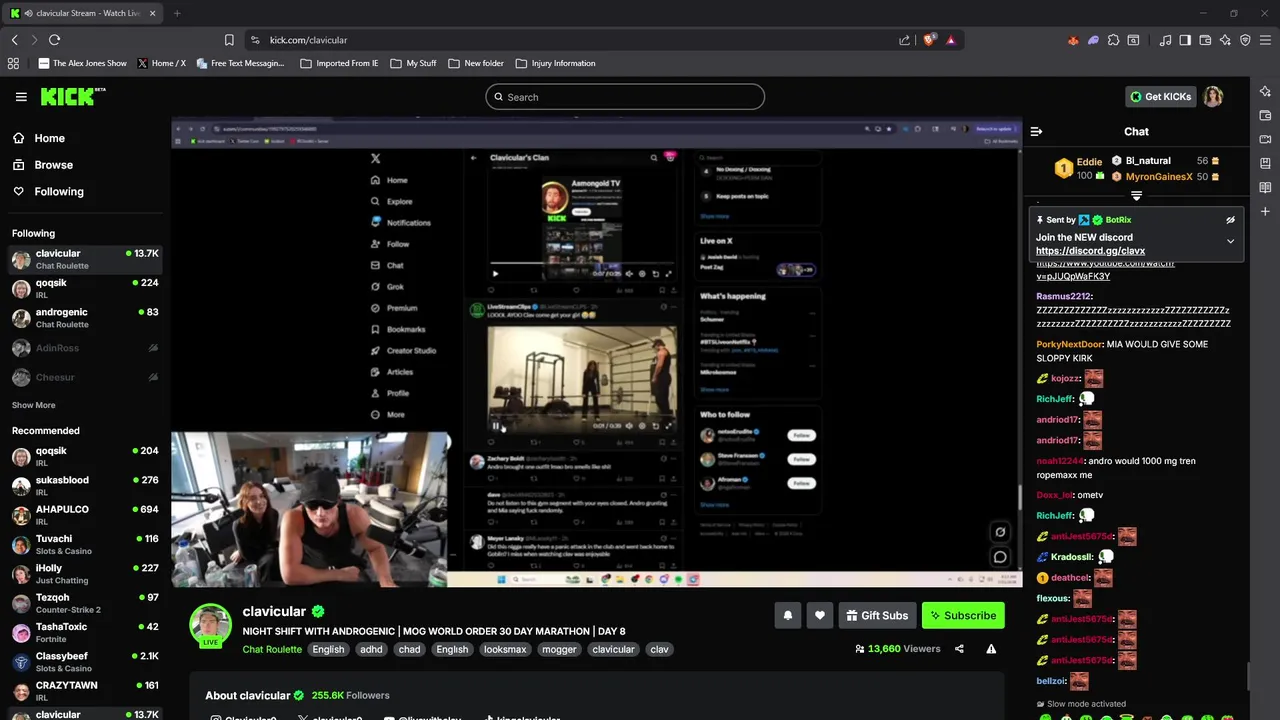Open Brave Wallet from the toolbar
This screenshot has width=1280, height=720.
point(1205,40)
